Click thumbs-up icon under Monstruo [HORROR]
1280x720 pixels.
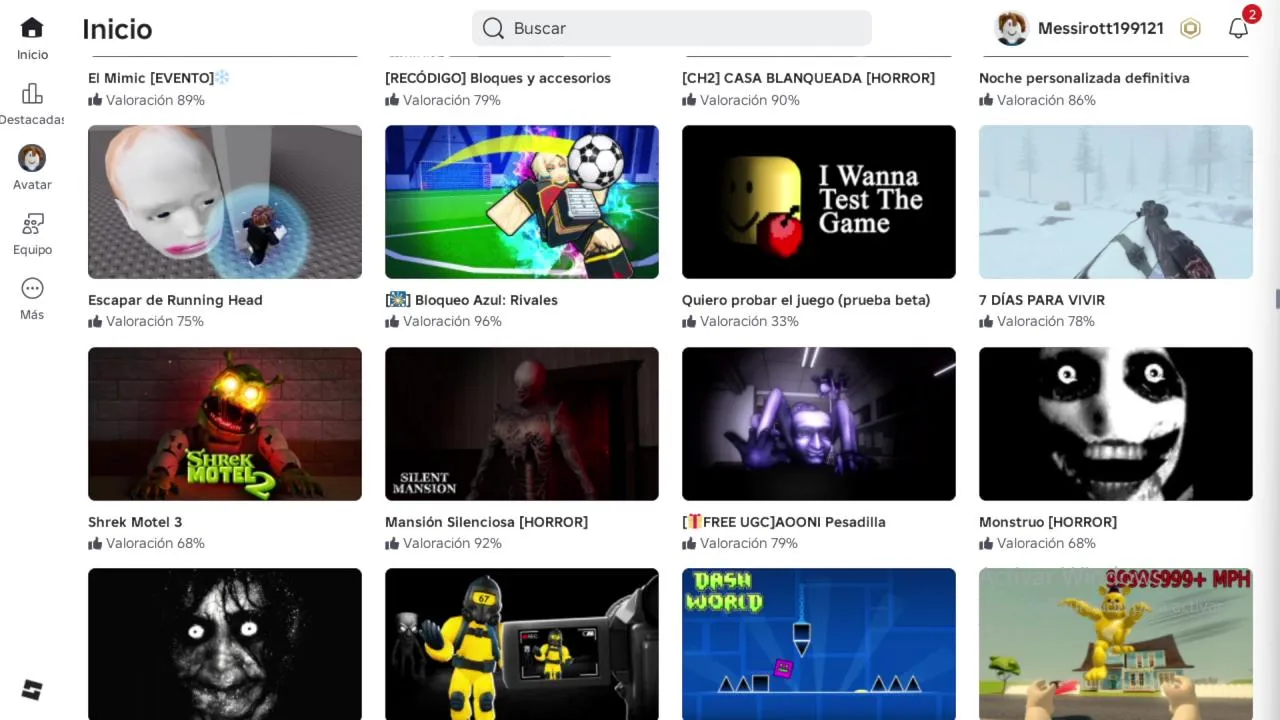[986, 543]
